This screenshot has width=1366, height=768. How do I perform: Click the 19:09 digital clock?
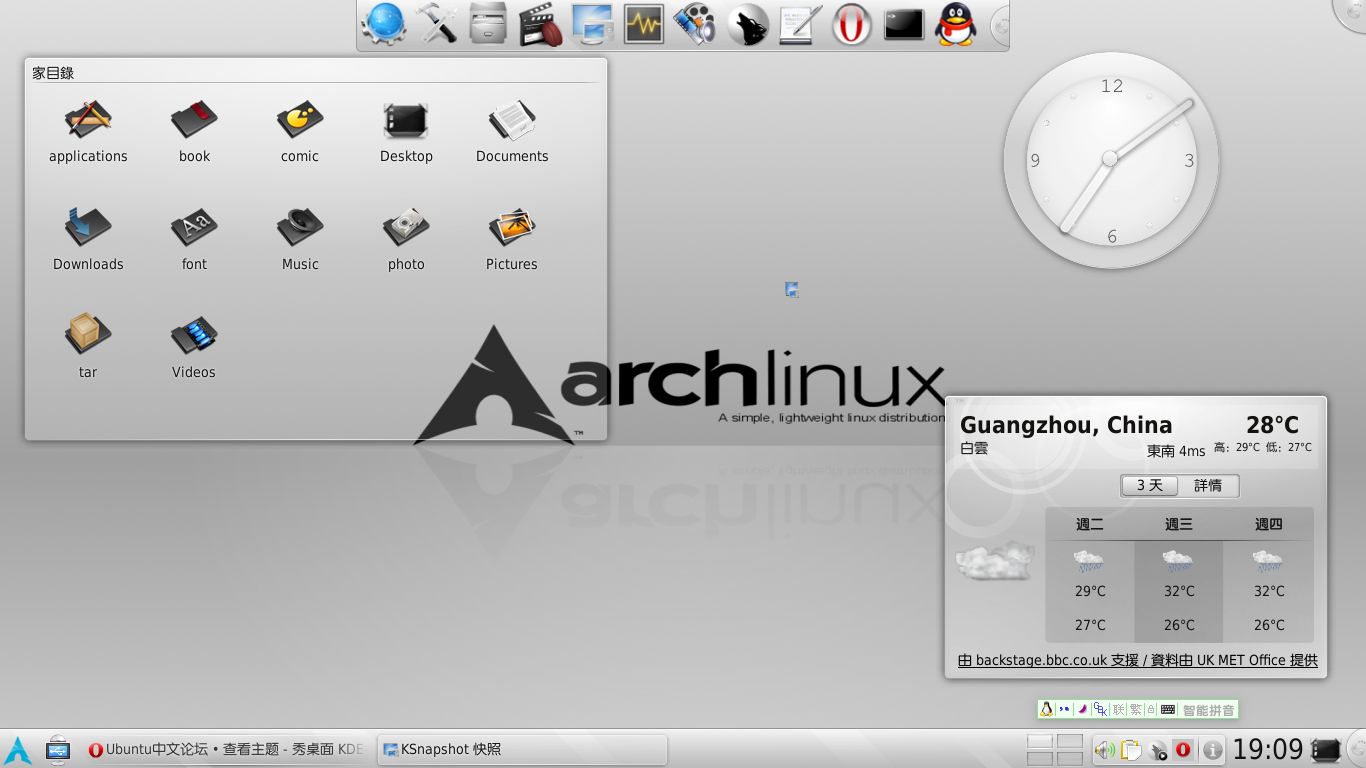pyautogui.click(x=1268, y=749)
